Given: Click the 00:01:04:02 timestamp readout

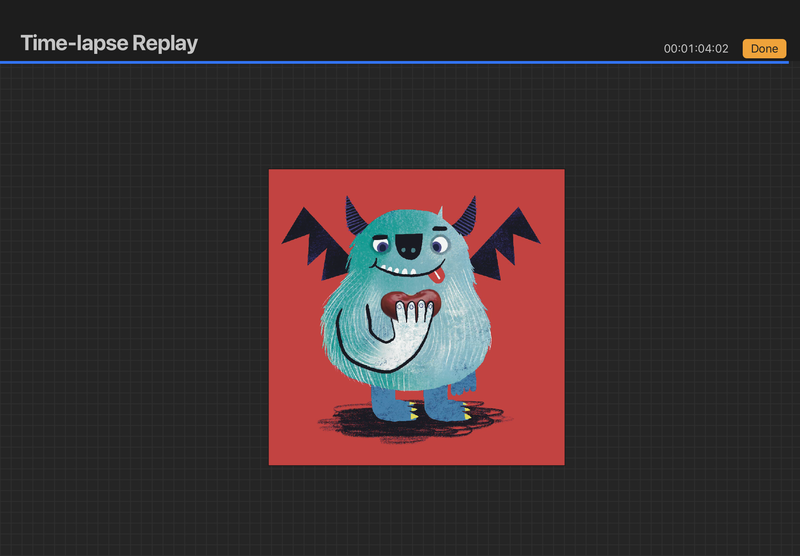Looking at the screenshot, I should click(695, 49).
